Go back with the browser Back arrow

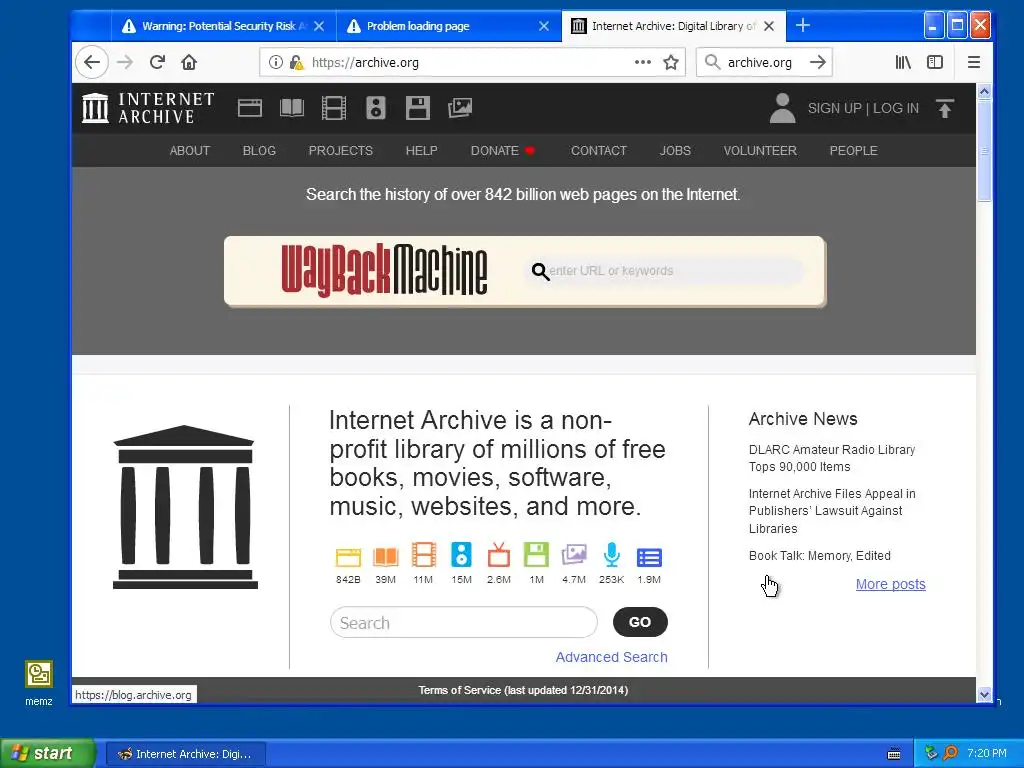click(x=91, y=63)
